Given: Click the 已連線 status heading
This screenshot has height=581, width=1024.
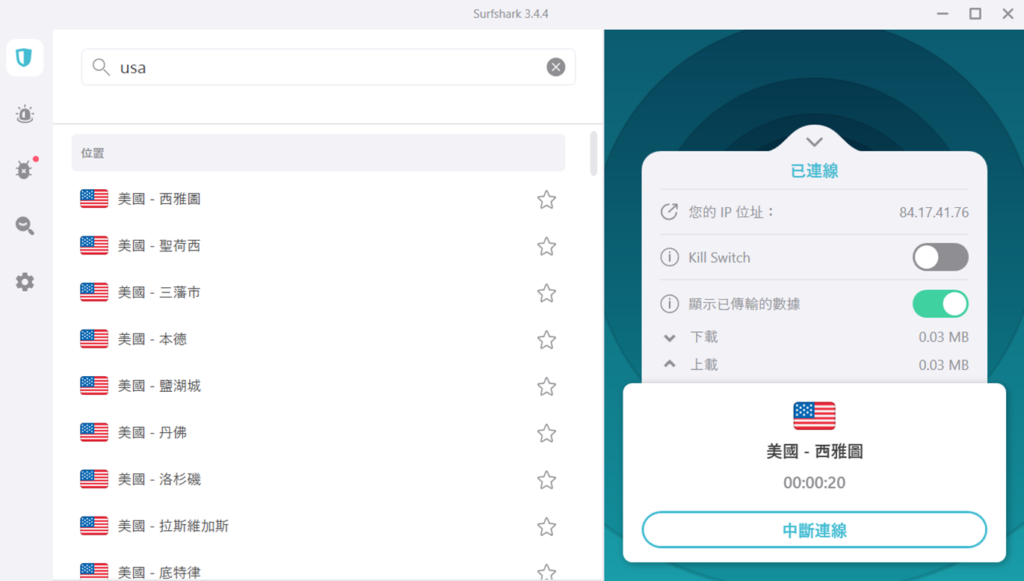Looking at the screenshot, I should click(x=814, y=171).
